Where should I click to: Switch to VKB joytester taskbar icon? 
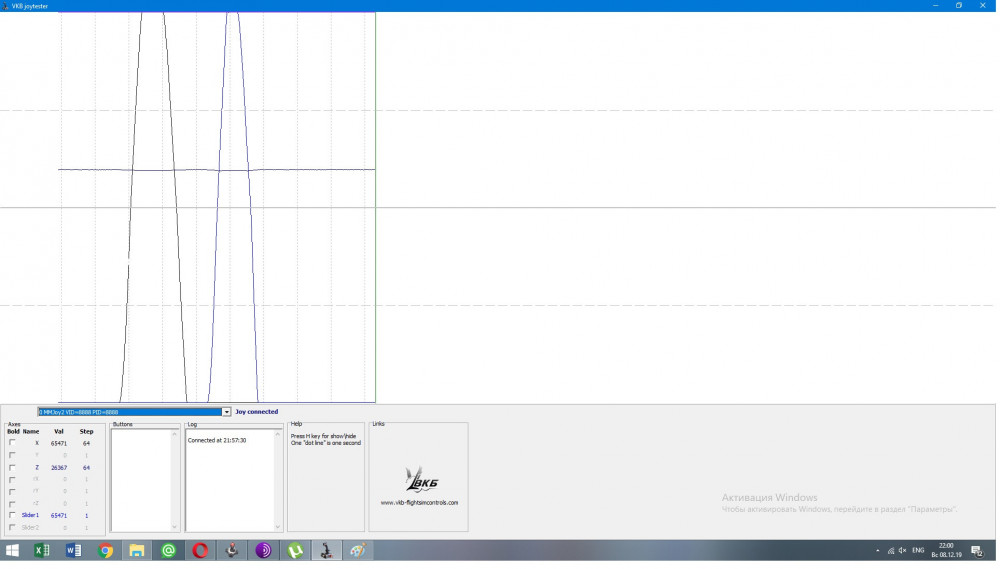(327, 551)
